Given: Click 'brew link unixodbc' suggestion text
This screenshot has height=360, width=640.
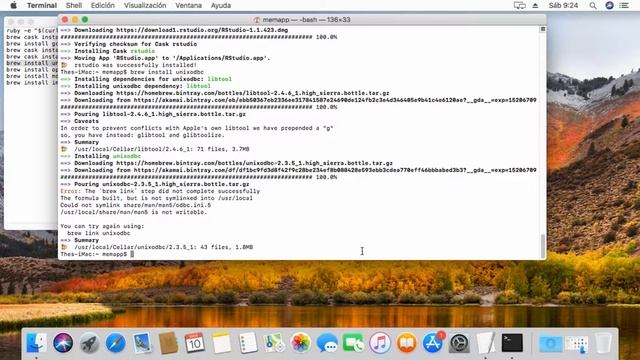Looking at the screenshot, I should click(x=99, y=233).
